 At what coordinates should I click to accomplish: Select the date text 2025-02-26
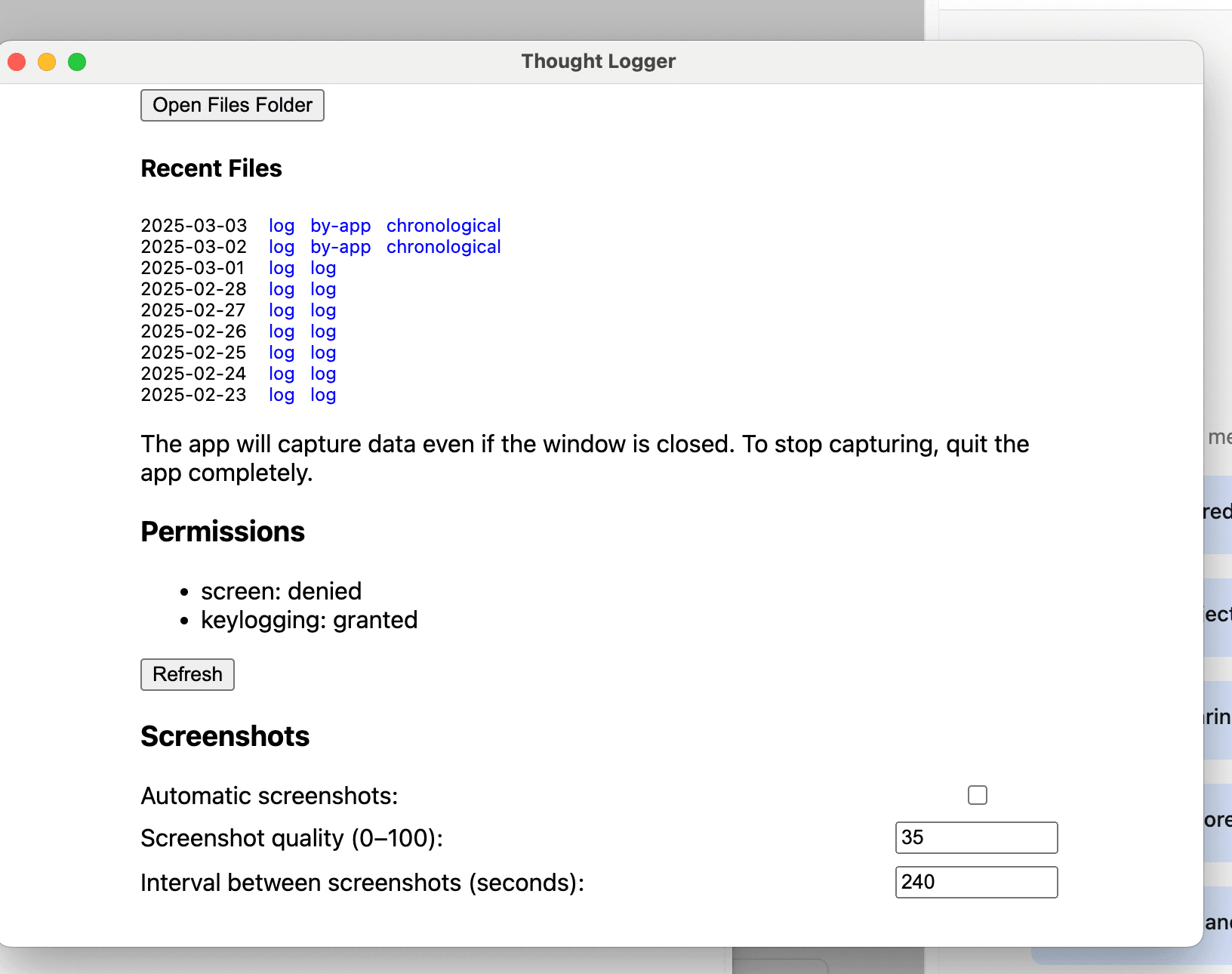pos(194,331)
